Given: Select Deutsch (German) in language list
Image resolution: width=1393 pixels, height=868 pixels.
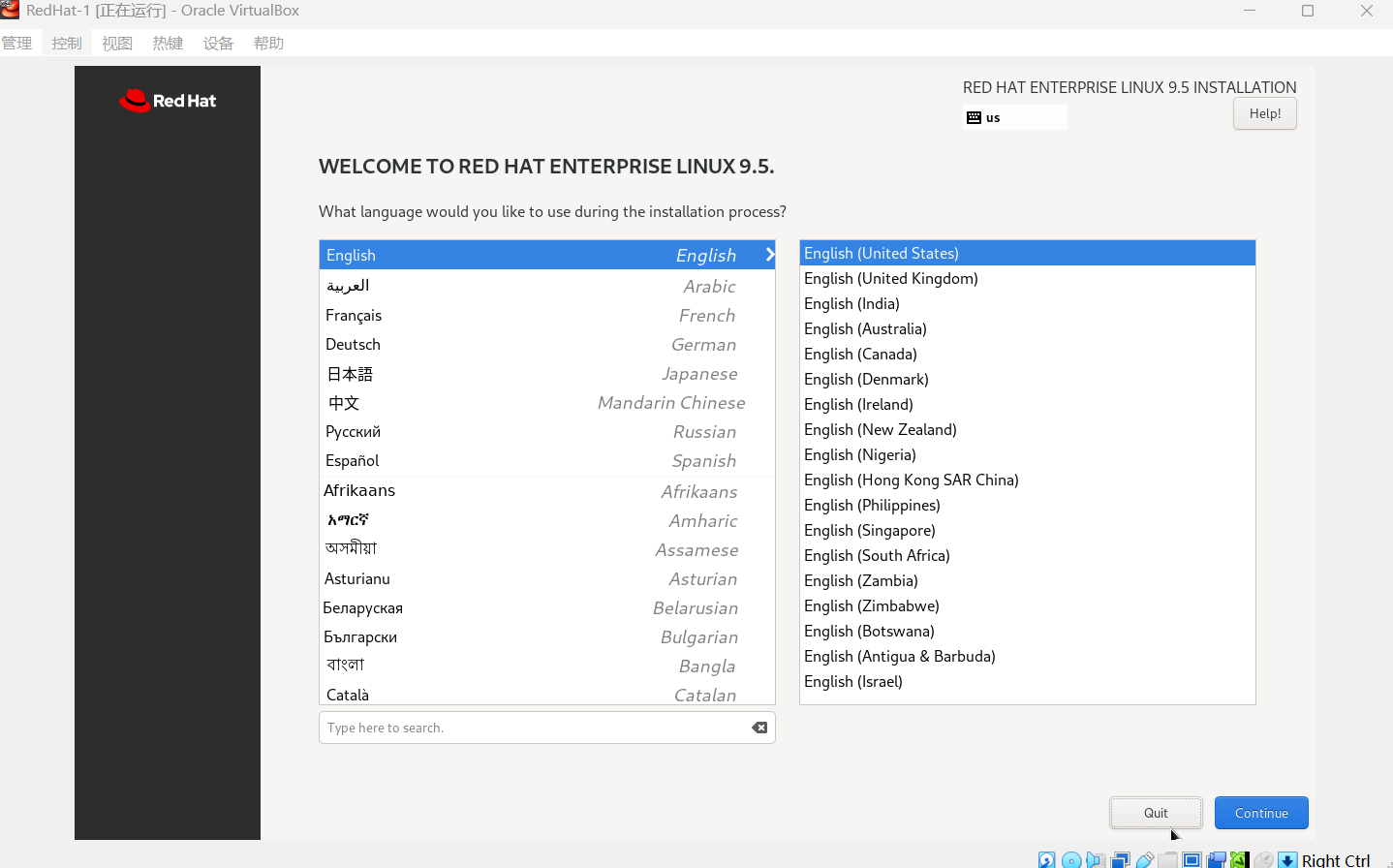Looking at the screenshot, I should point(547,344).
